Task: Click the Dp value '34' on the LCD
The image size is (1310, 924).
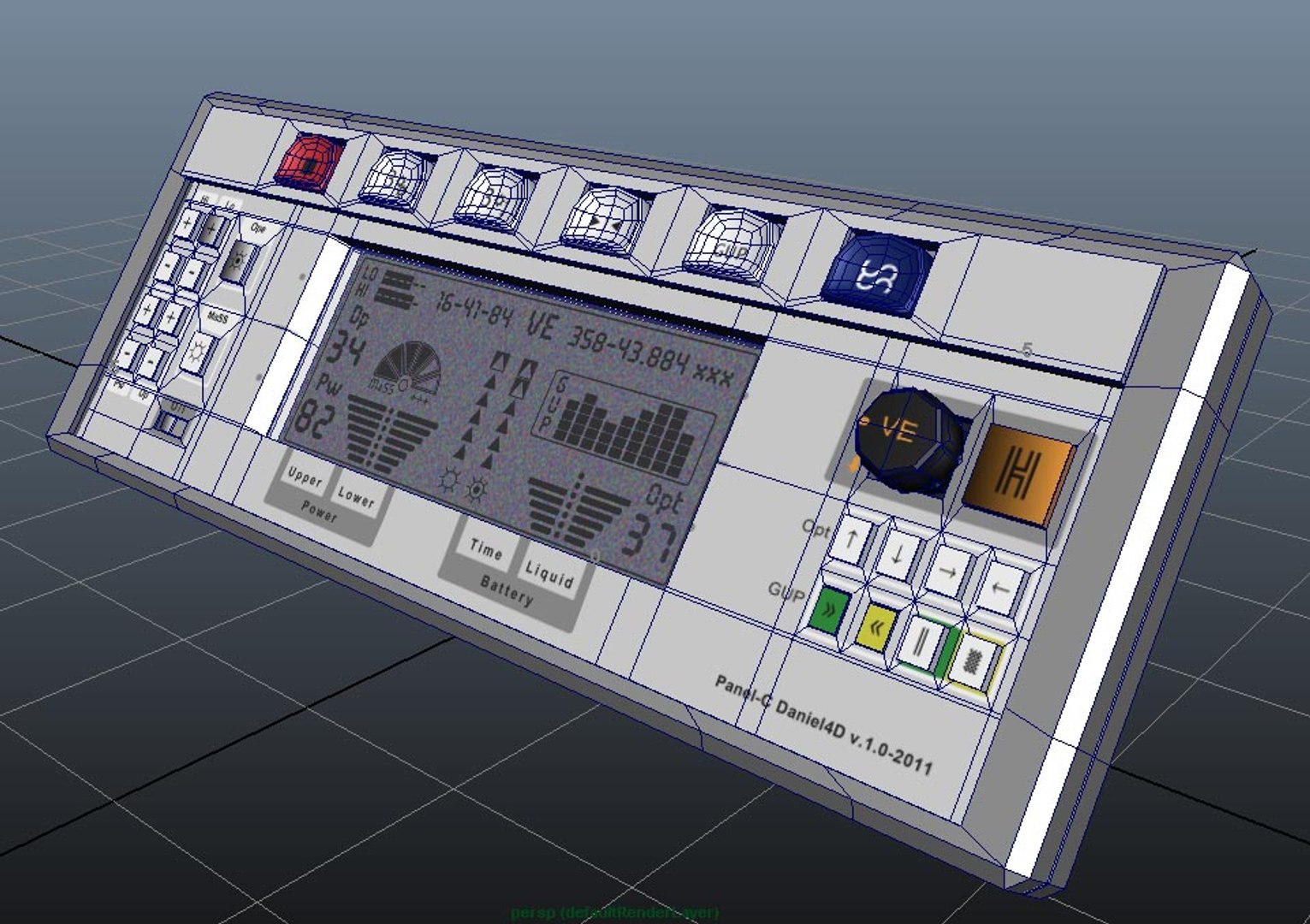Action: tap(347, 348)
